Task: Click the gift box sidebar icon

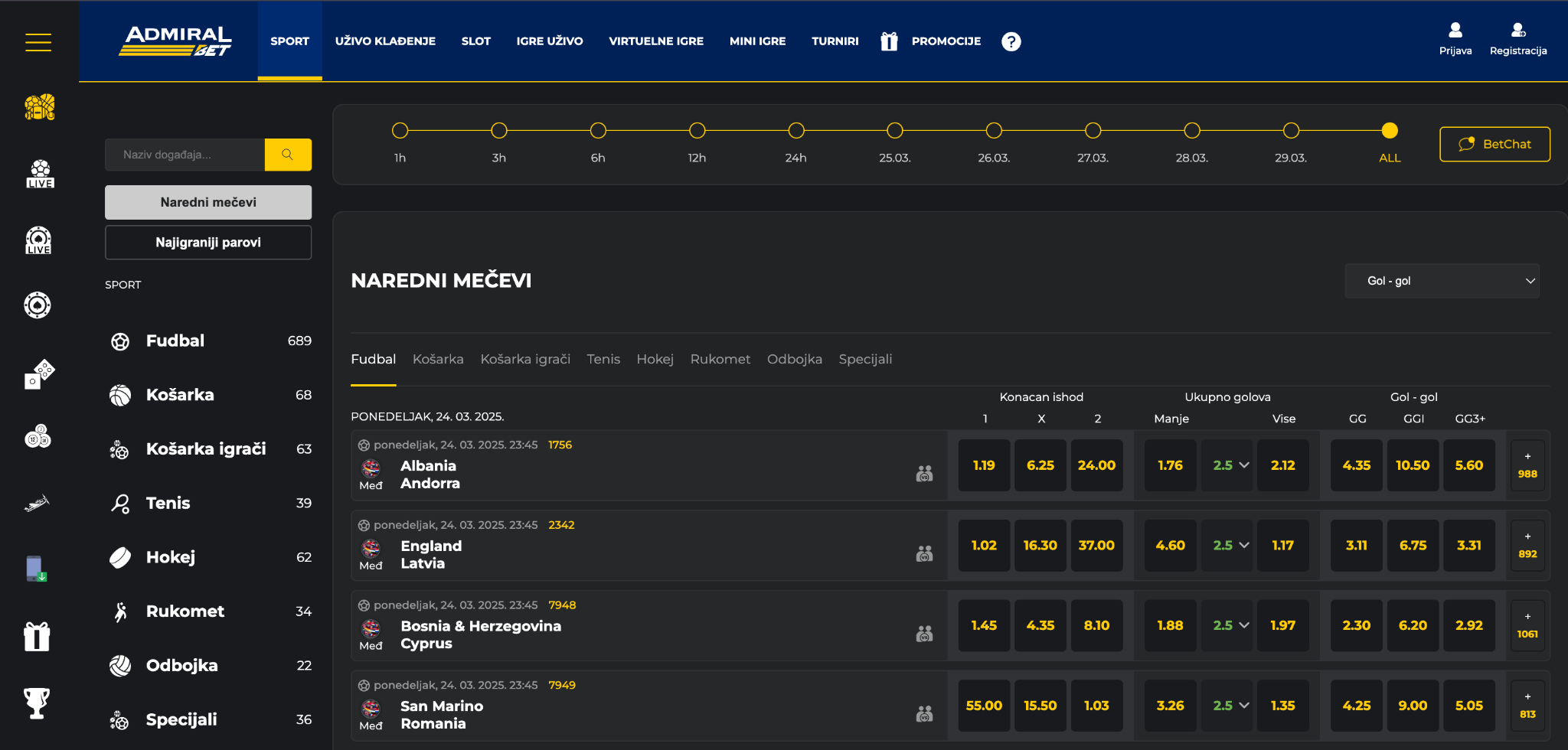Action: click(x=37, y=636)
